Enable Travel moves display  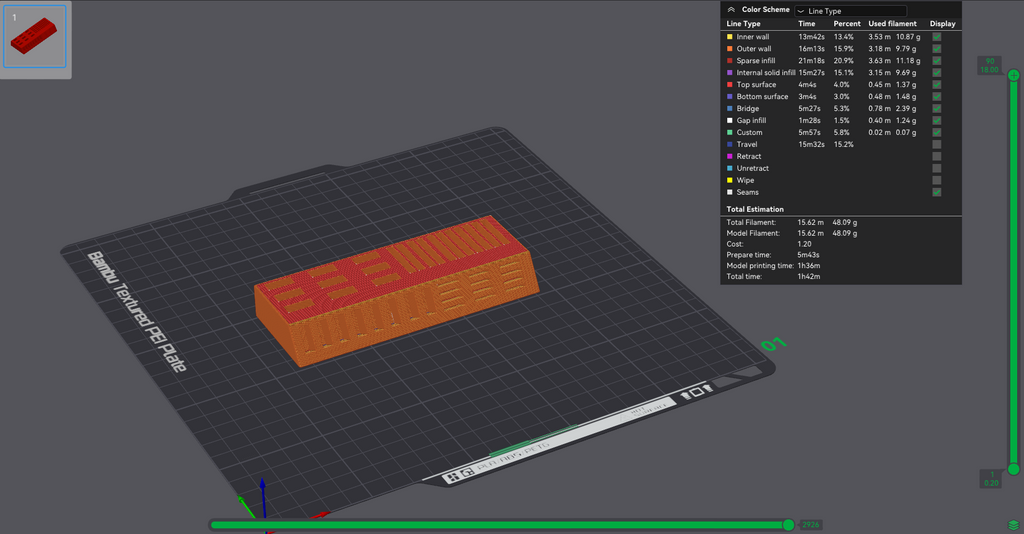coord(936,144)
